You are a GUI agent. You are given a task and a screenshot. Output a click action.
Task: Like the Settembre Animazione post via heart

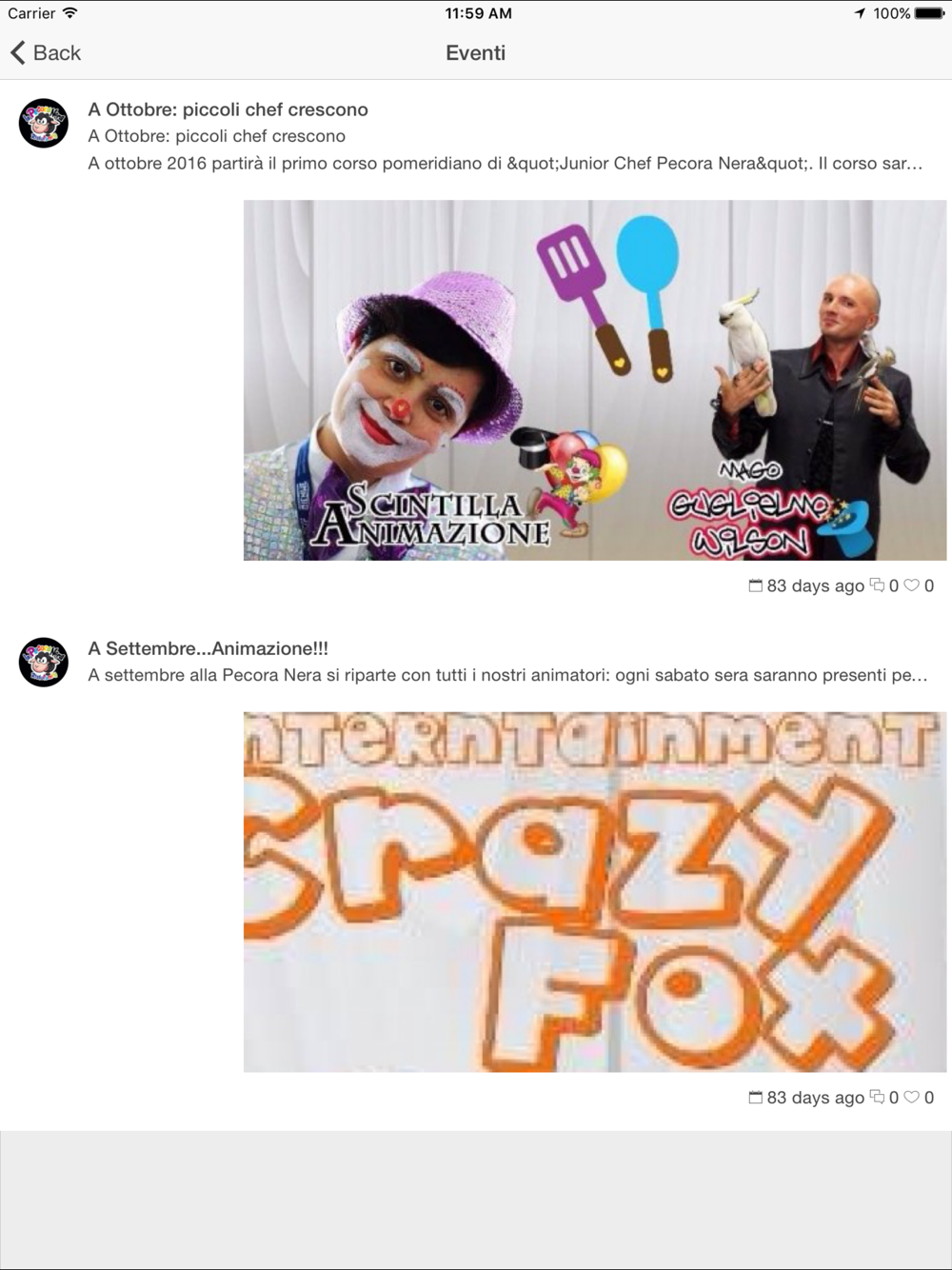click(911, 1097)
